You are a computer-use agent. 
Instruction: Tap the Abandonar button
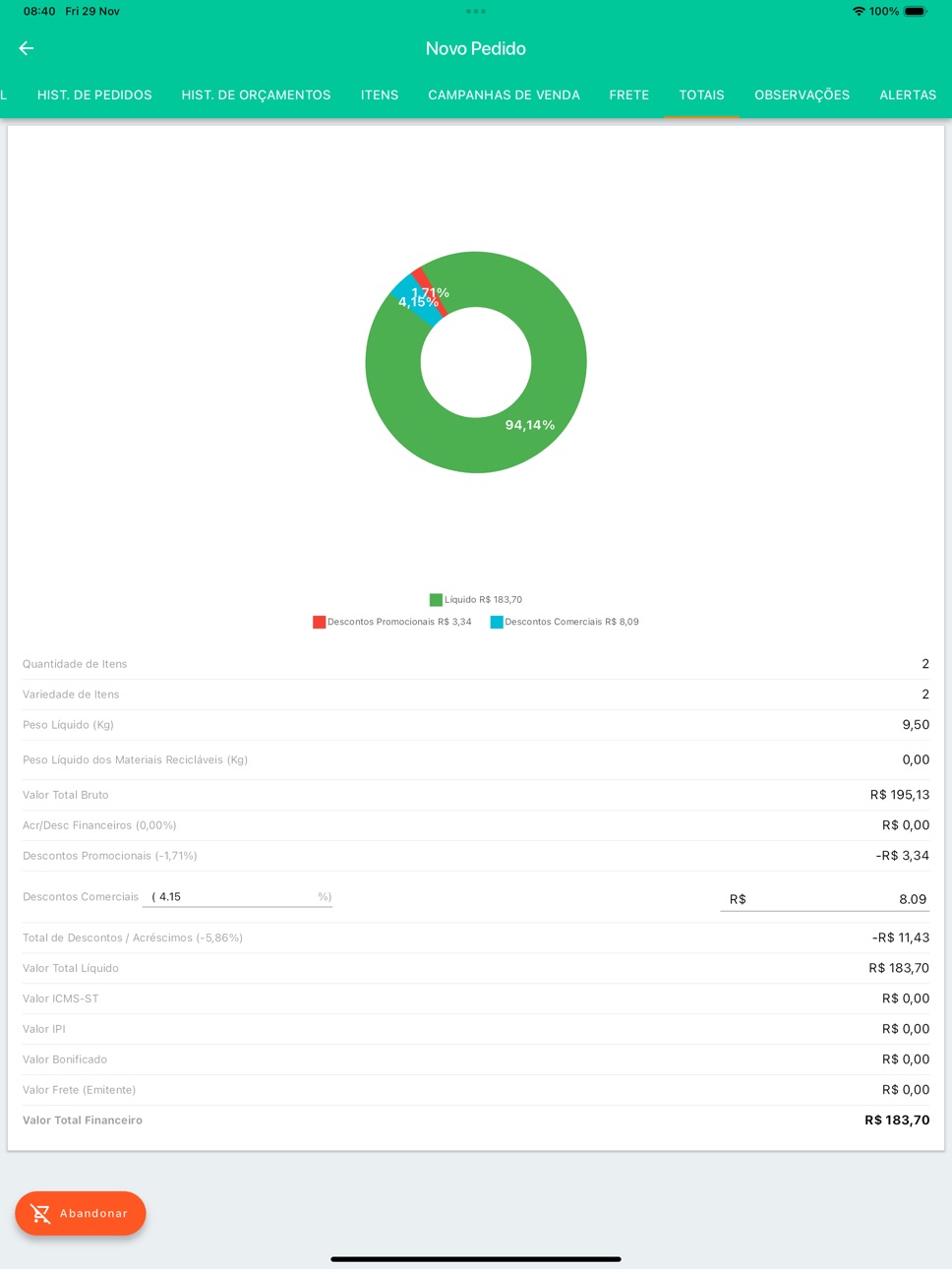(x=81, y=1214)
